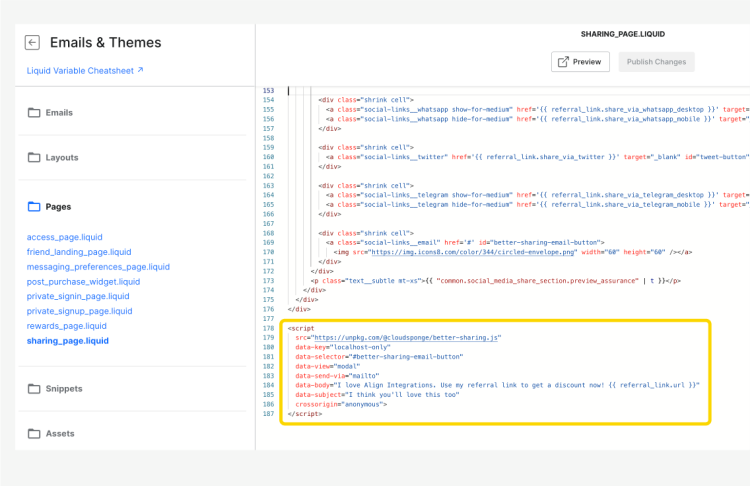Select sharing_page.liquid in the Pages list
Viewport: 750px width, 486px height.
coord(67,341)
